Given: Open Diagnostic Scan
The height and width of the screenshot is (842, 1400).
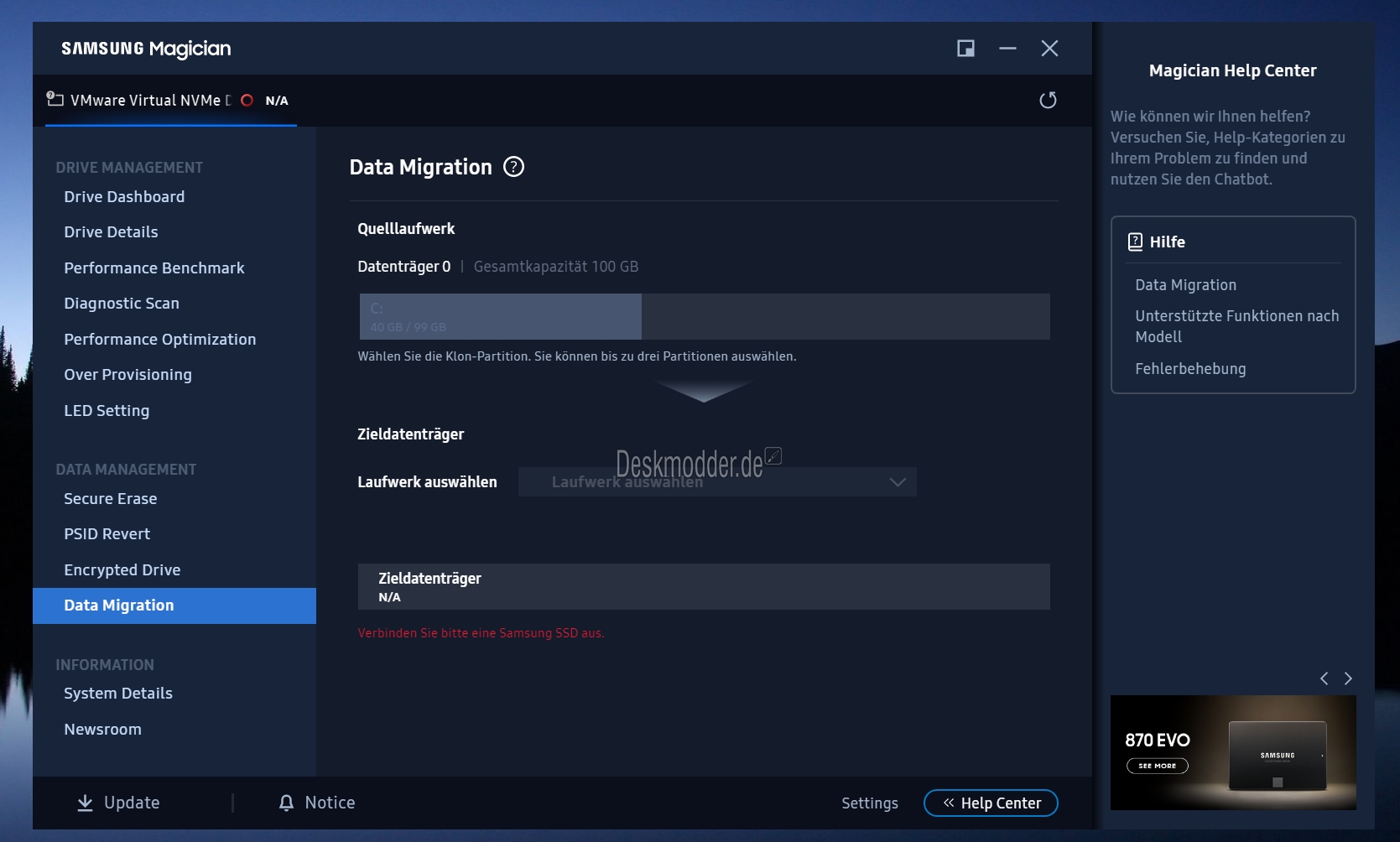Looking at the screenshot, I should 122,303.
